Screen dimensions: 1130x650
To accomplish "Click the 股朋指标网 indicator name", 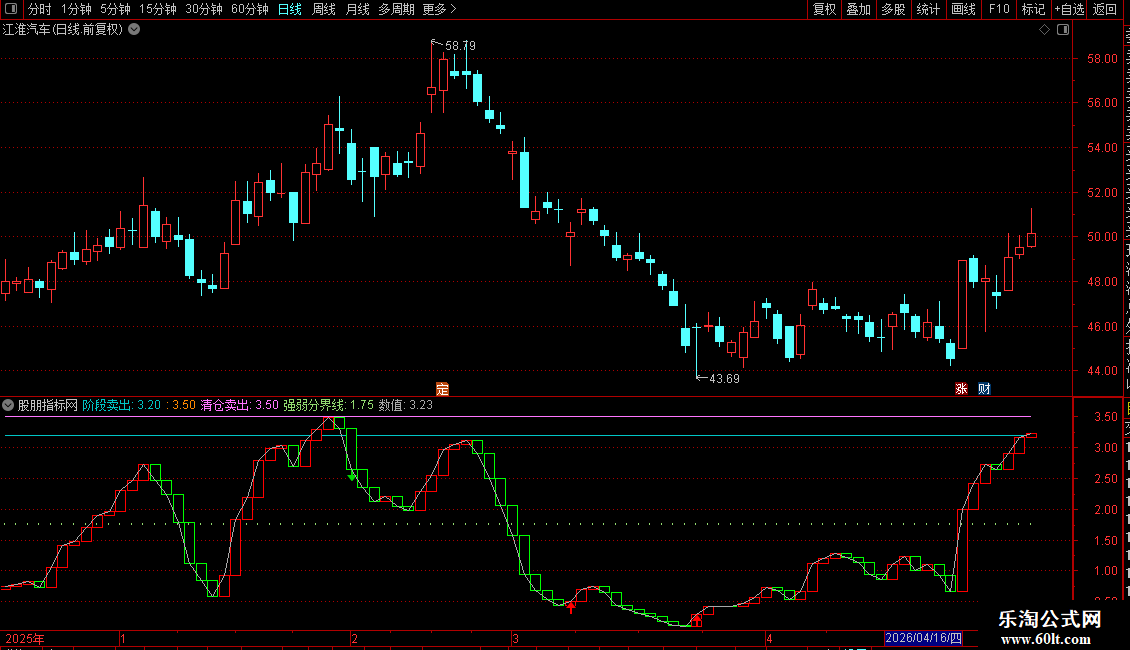I will (x=48, y=405).
